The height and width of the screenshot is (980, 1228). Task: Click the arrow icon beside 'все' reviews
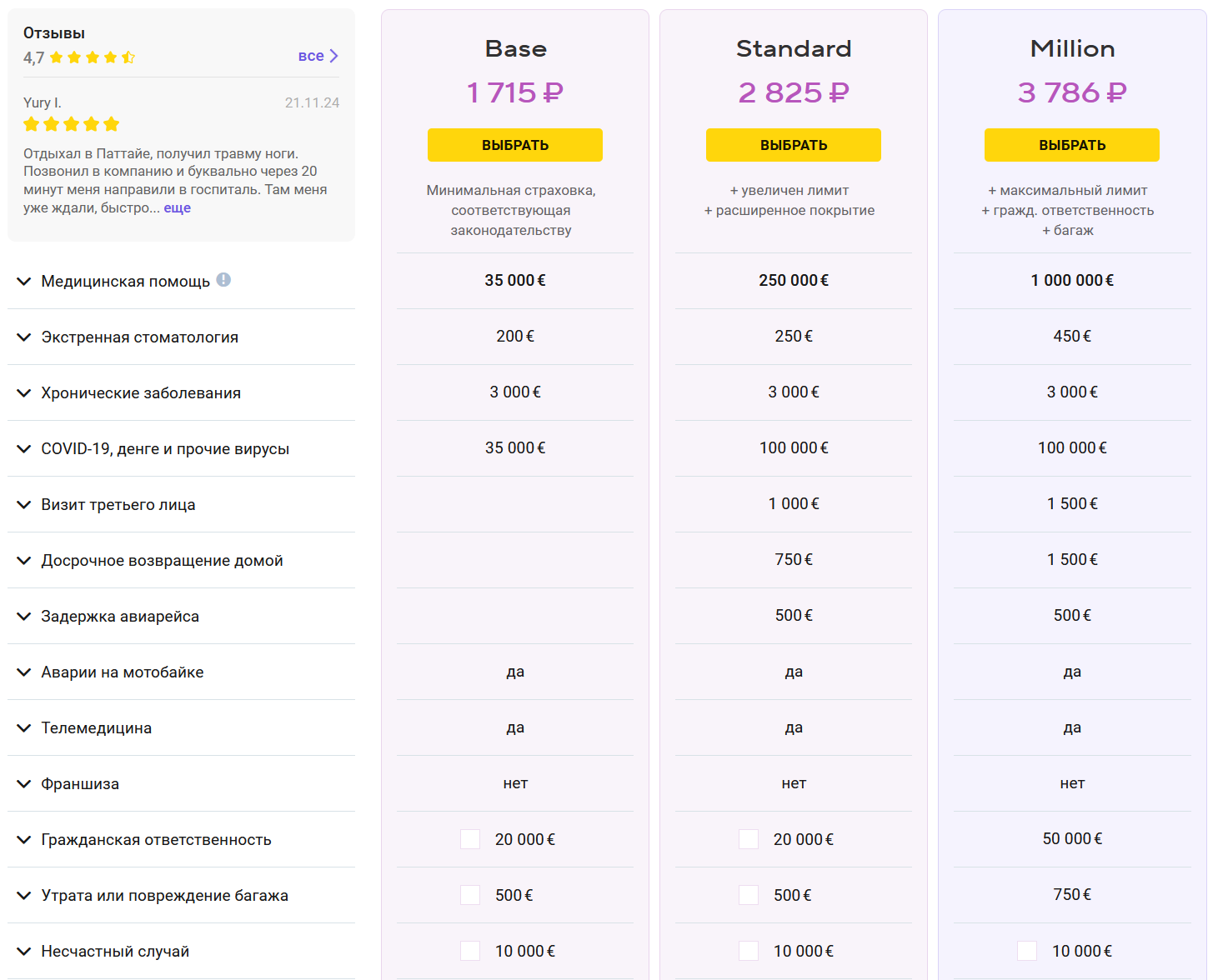(334, 56)
